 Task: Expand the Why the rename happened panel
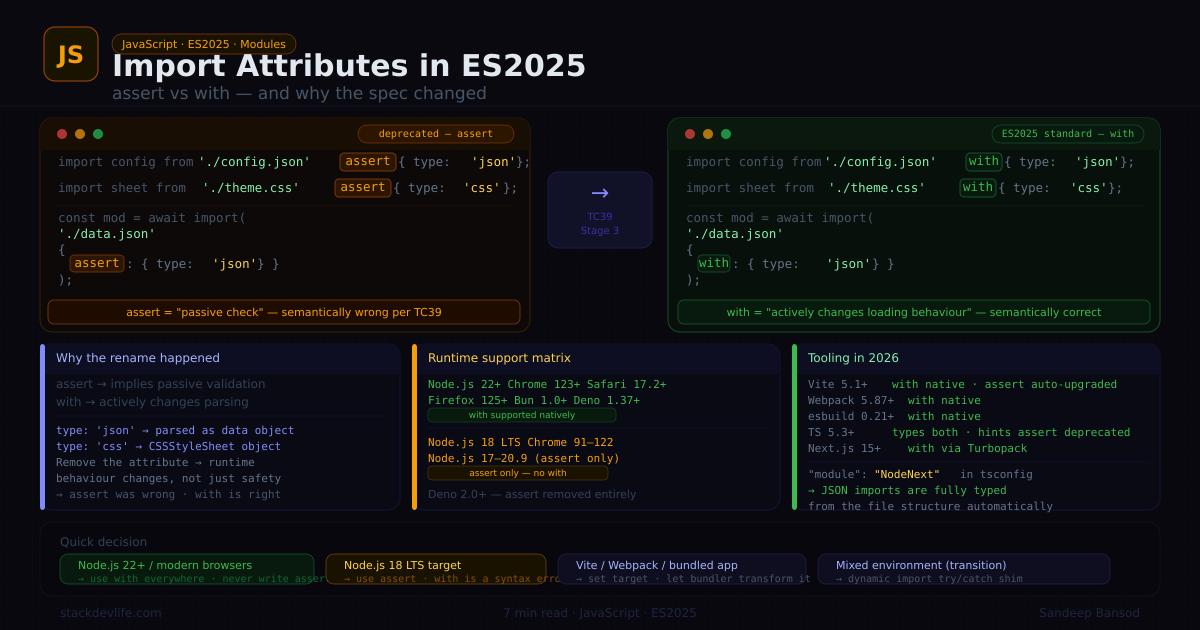pos(137,357)
